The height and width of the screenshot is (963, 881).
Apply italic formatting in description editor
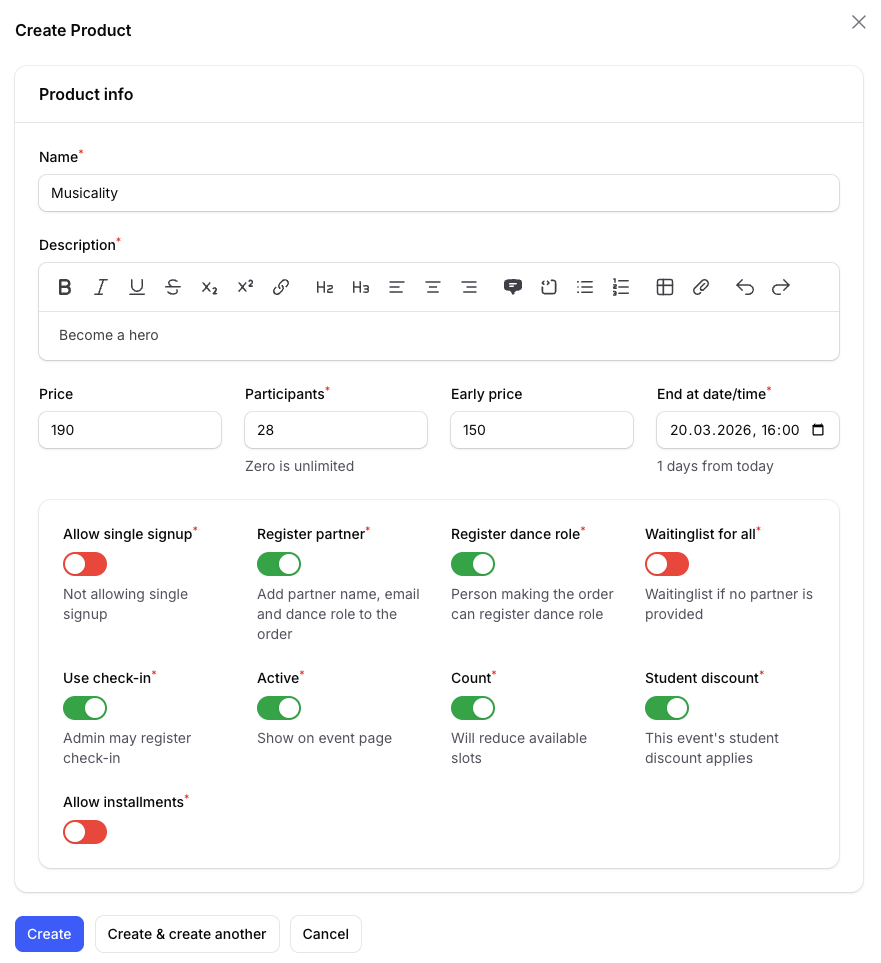click(x=101, y=287)
